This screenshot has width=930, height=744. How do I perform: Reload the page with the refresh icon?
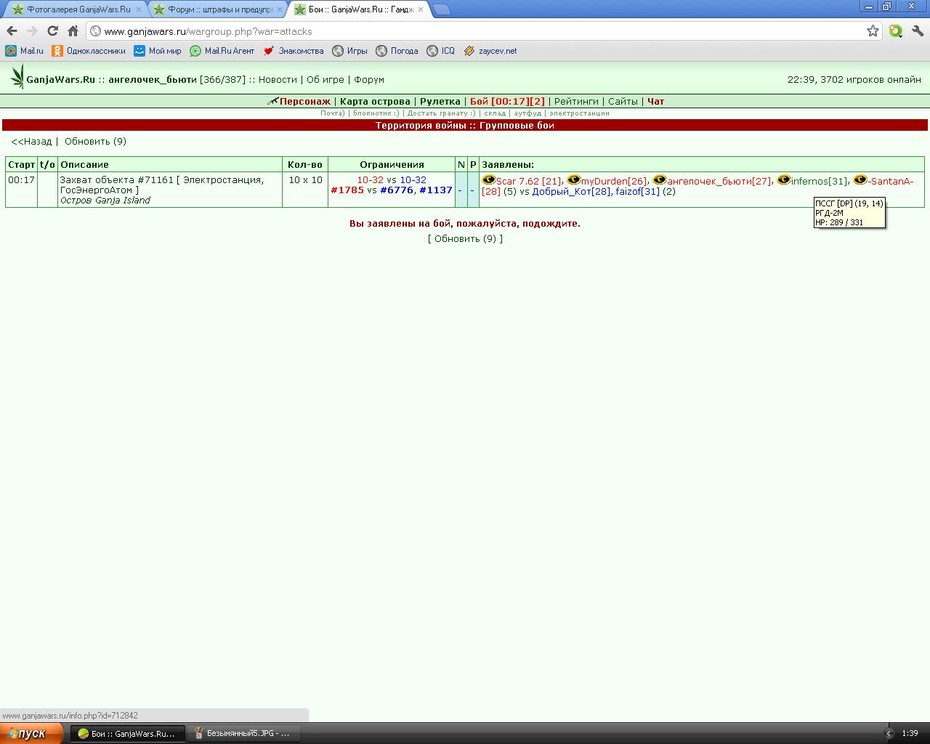pyautogui.click(x=52, y=31)
